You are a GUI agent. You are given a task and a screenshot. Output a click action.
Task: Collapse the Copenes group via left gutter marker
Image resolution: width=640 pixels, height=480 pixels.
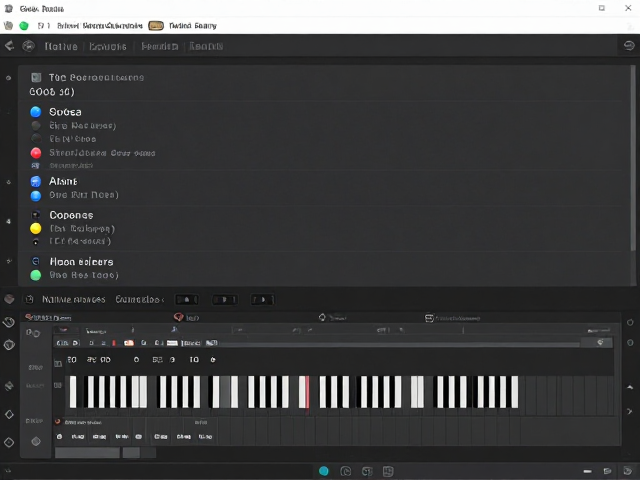9,222
